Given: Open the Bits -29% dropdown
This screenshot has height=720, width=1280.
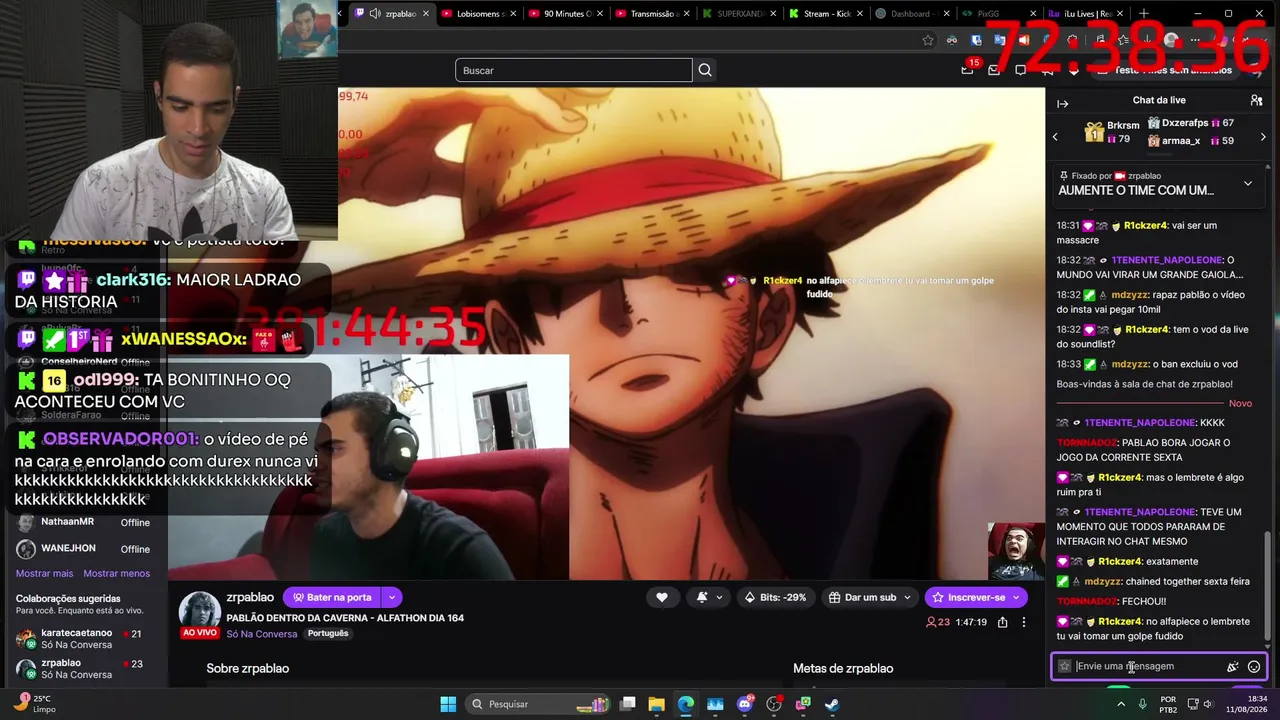Looking at the screenshot, I should (777, 597).
